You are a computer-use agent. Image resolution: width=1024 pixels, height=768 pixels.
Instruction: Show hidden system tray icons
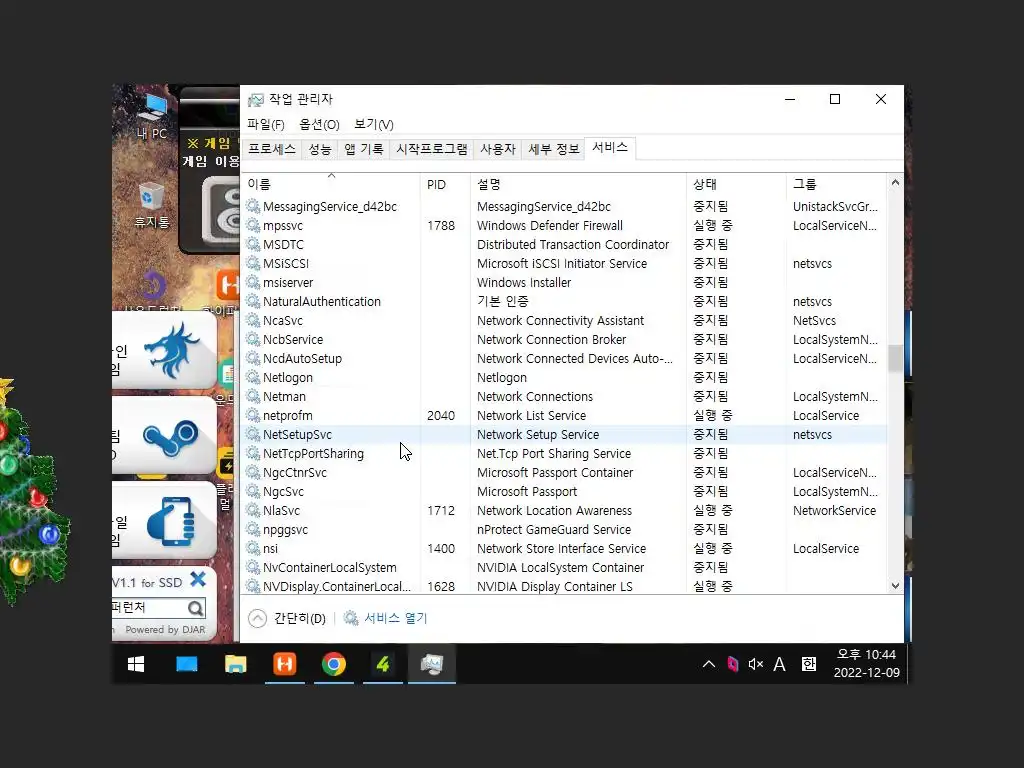coord(709,664)
